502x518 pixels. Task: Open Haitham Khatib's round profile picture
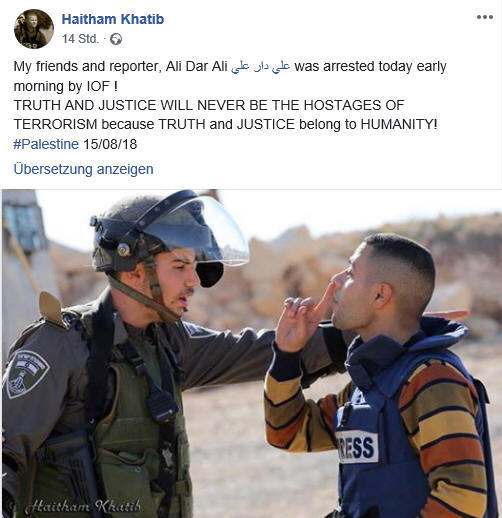point(34,29)
